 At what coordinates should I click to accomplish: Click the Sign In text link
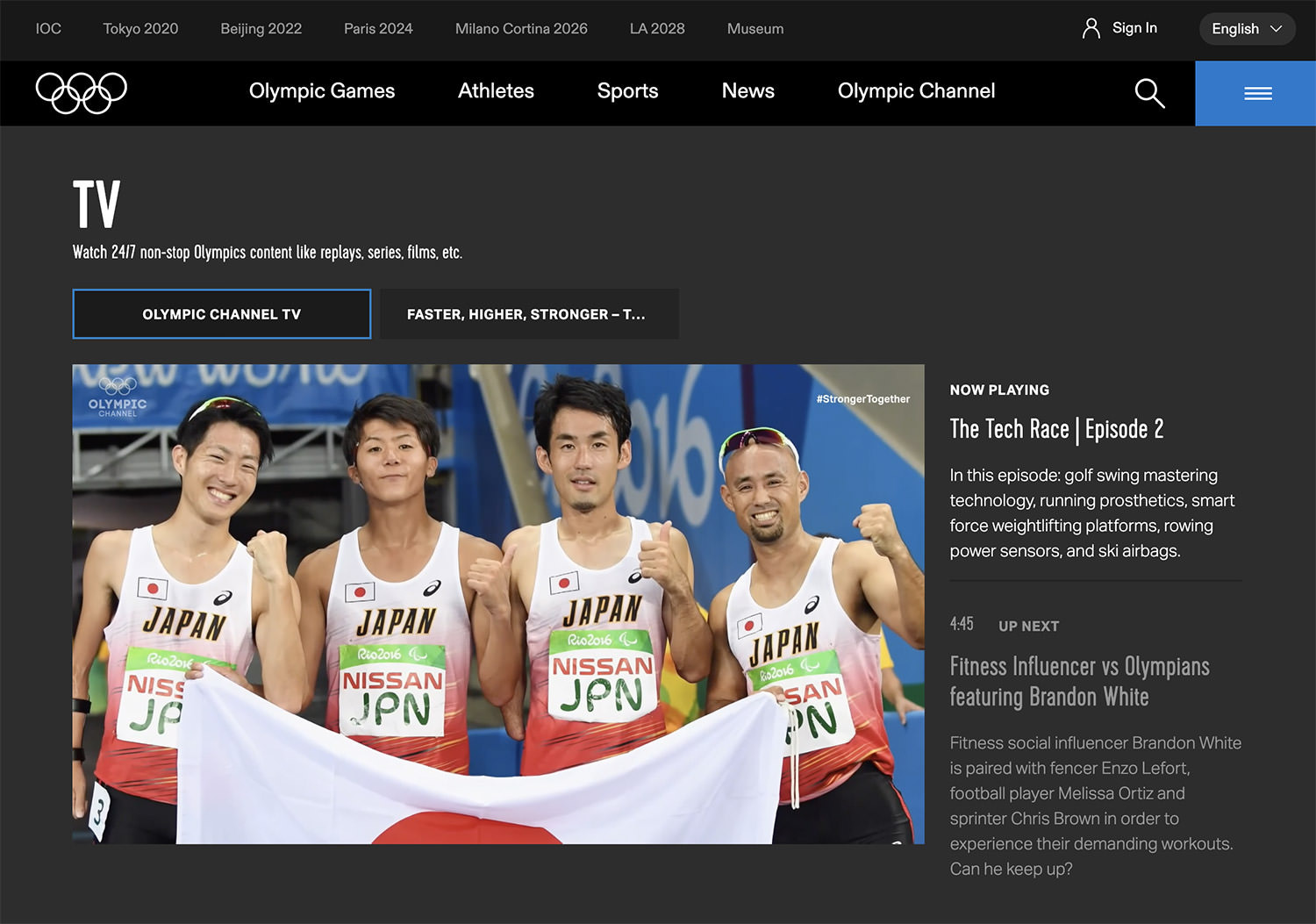[x=1134, y=28]
